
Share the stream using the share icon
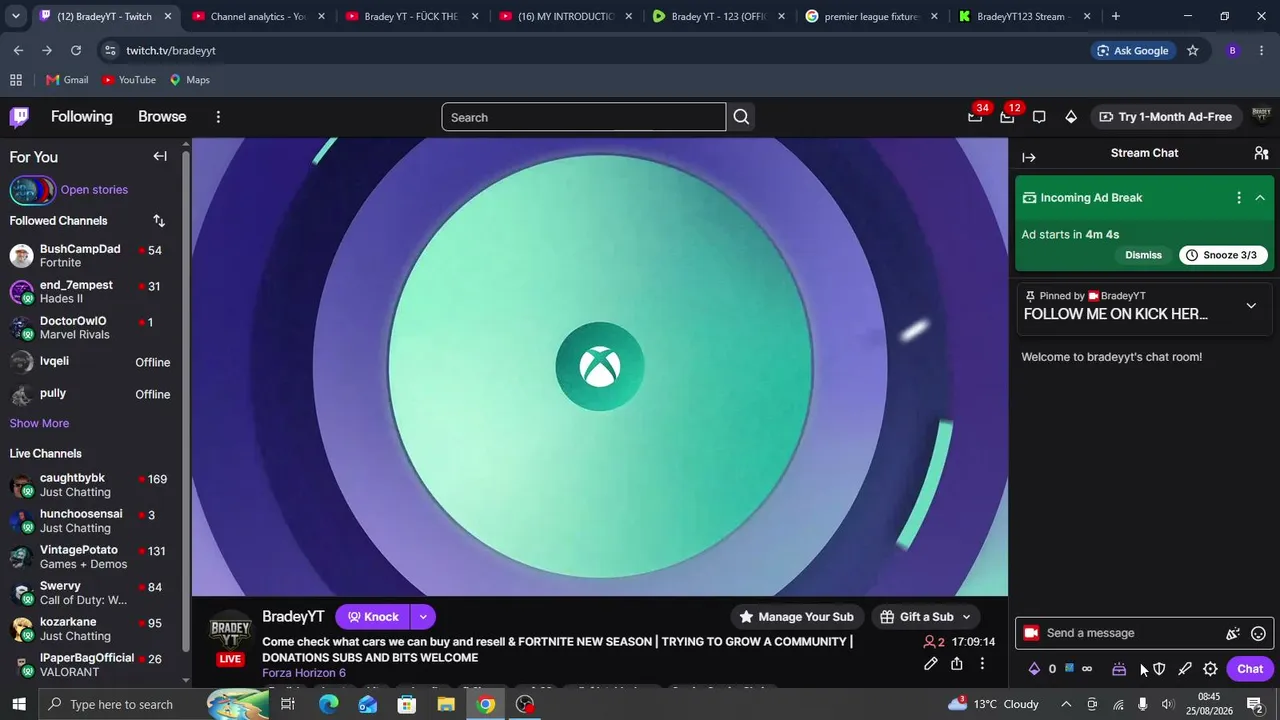tap(957, 664)
